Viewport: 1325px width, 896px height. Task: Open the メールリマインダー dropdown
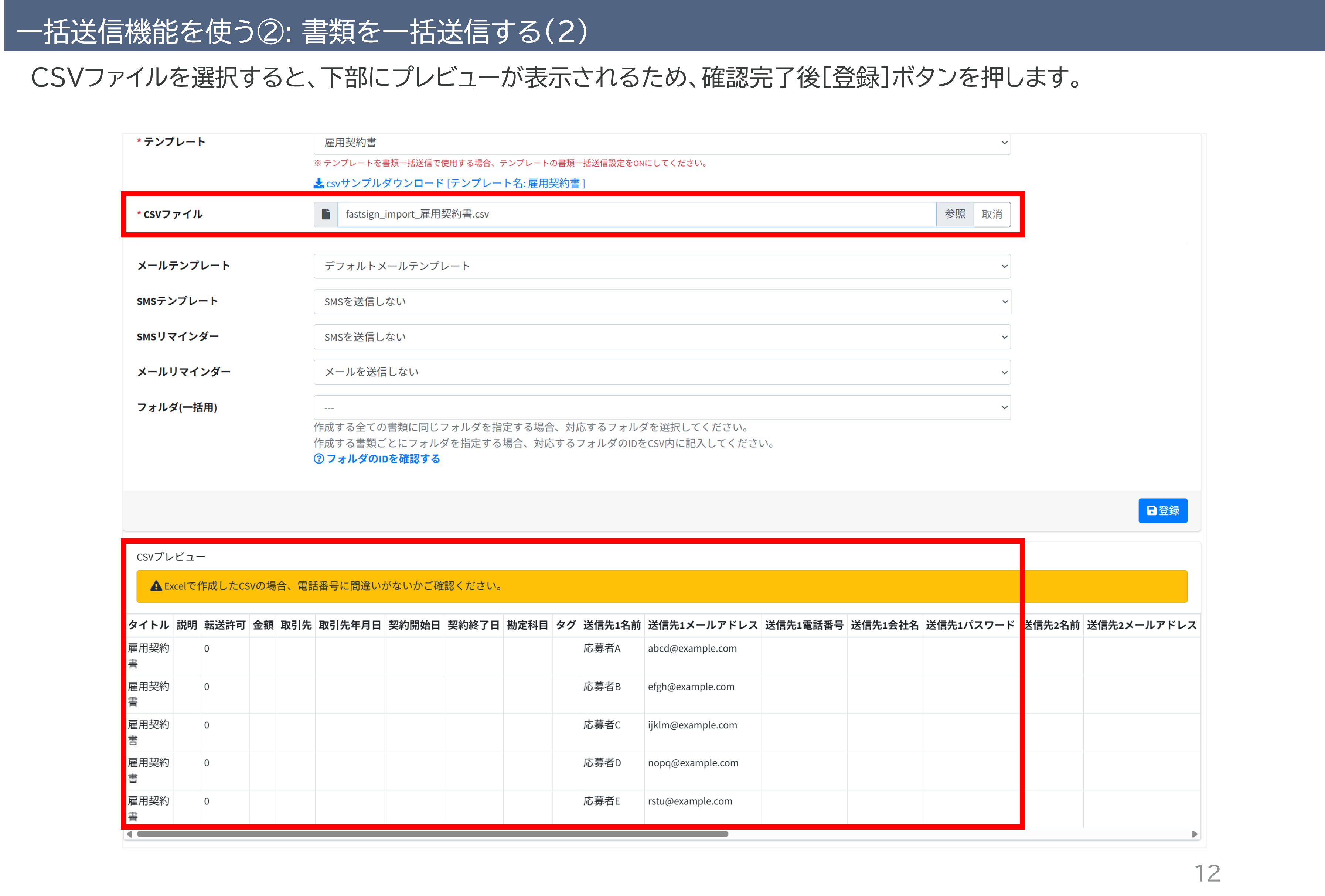point(661,372)
